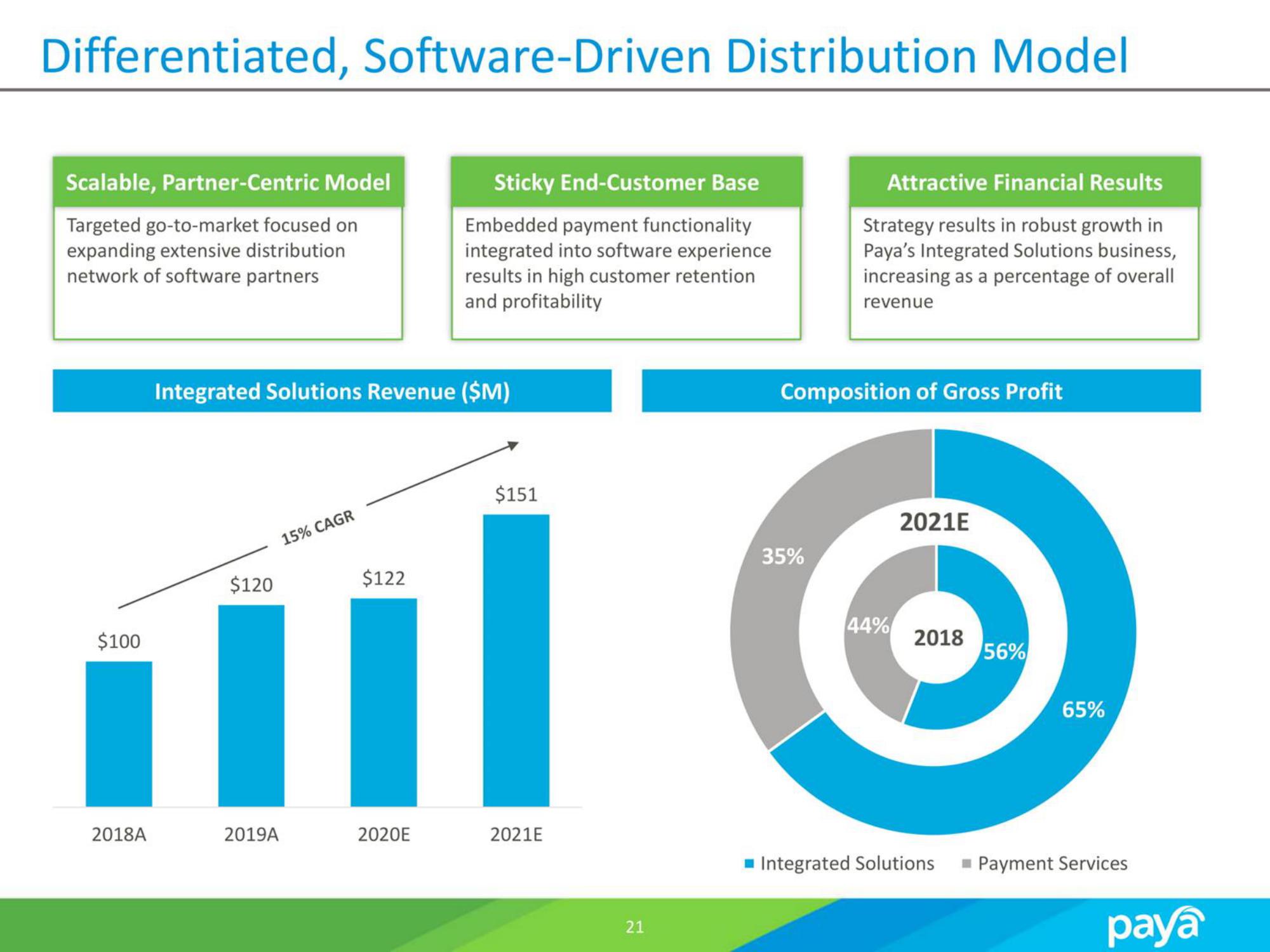Click the 2019A revenue bar

click(x=251, y=706)
